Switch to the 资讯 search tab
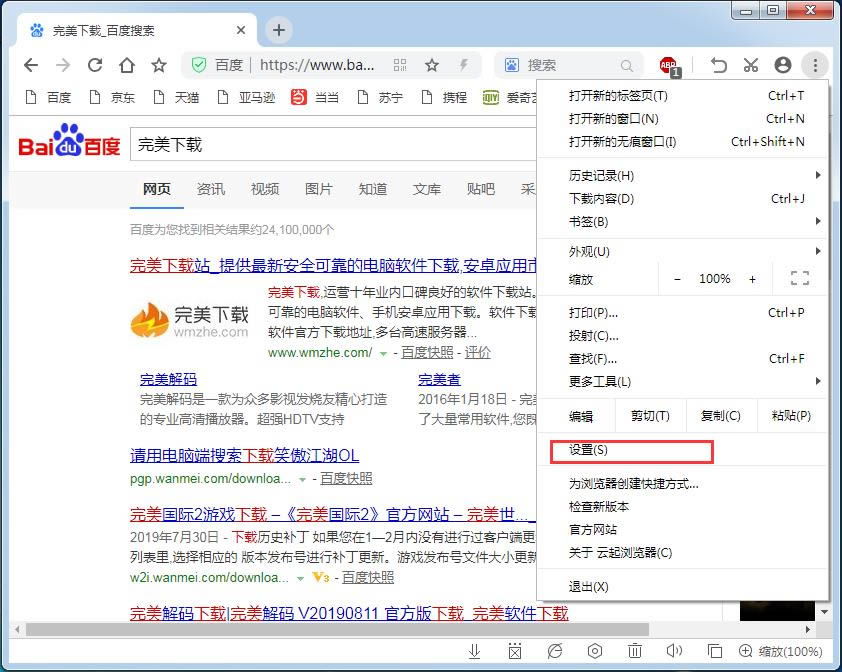842x672 pixels. point(210,189)
